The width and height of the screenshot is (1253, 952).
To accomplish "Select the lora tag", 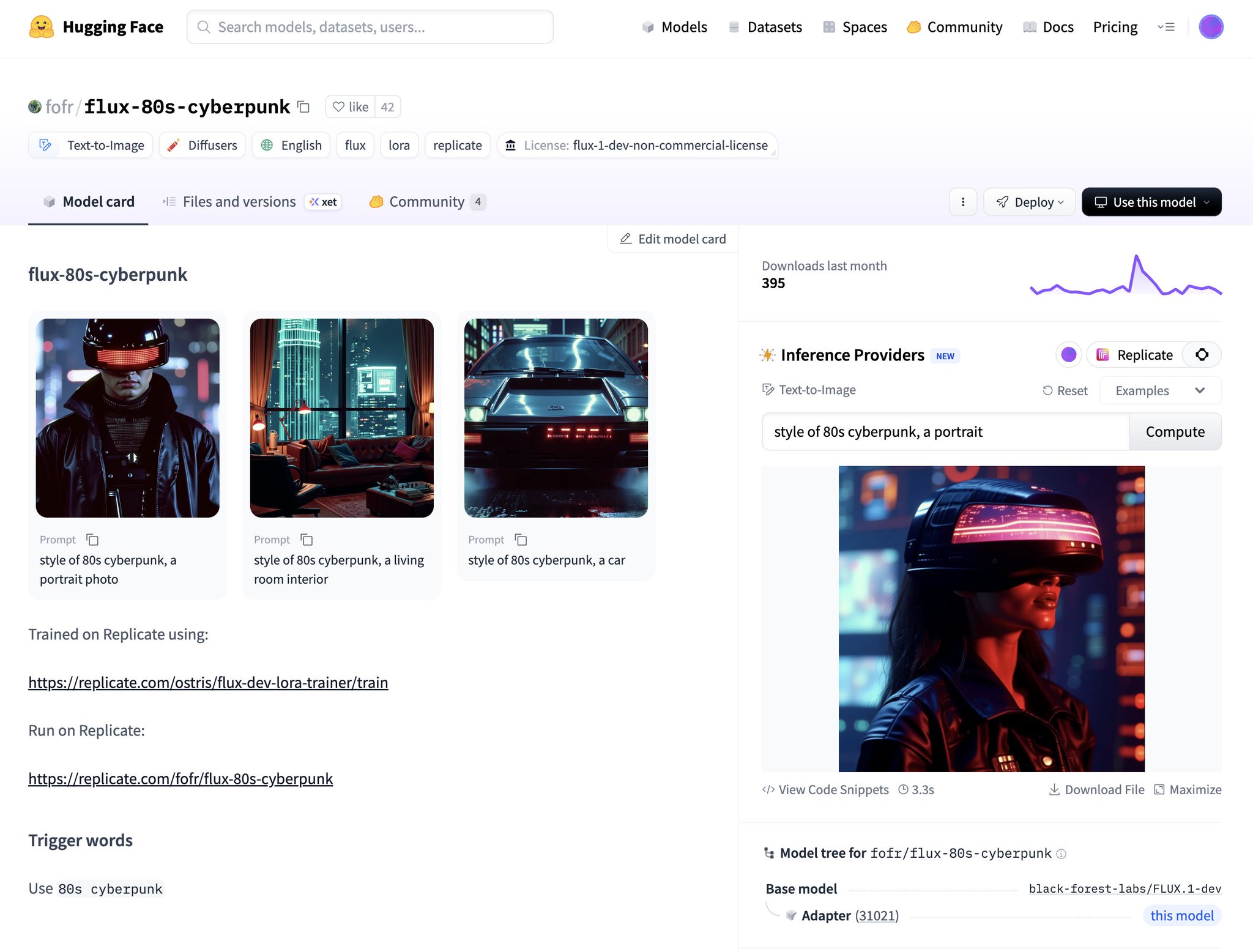I will [x=399, y=145].
